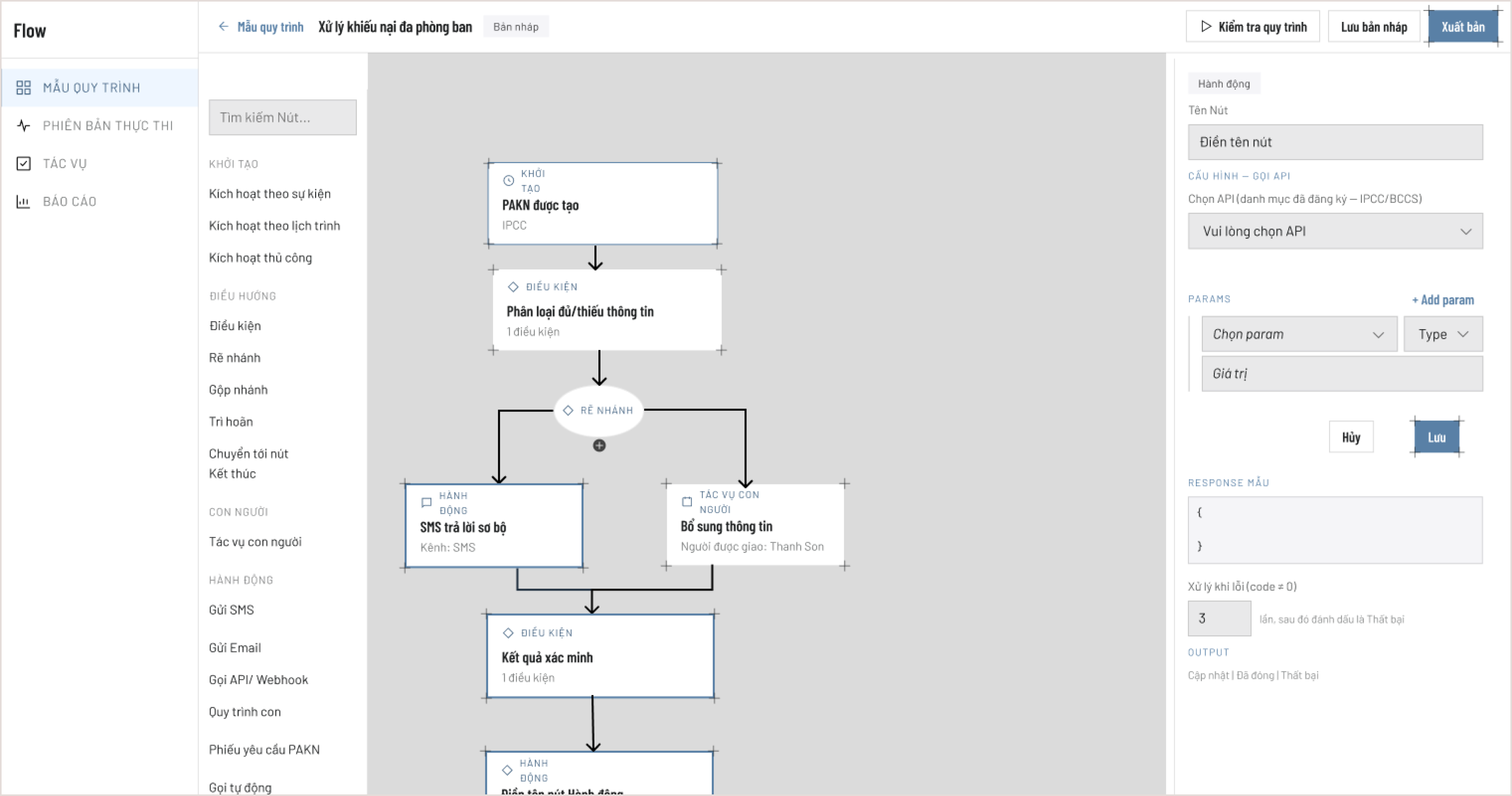
Task: Click the diamond icon on the bottom Hành động node
Action: [507, 770]
